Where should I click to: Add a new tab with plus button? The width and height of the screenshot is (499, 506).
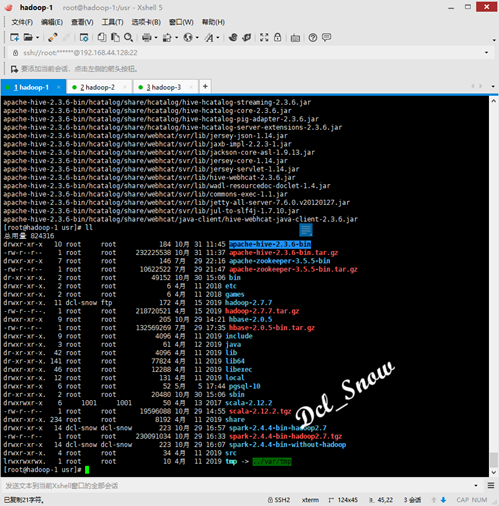205,87
